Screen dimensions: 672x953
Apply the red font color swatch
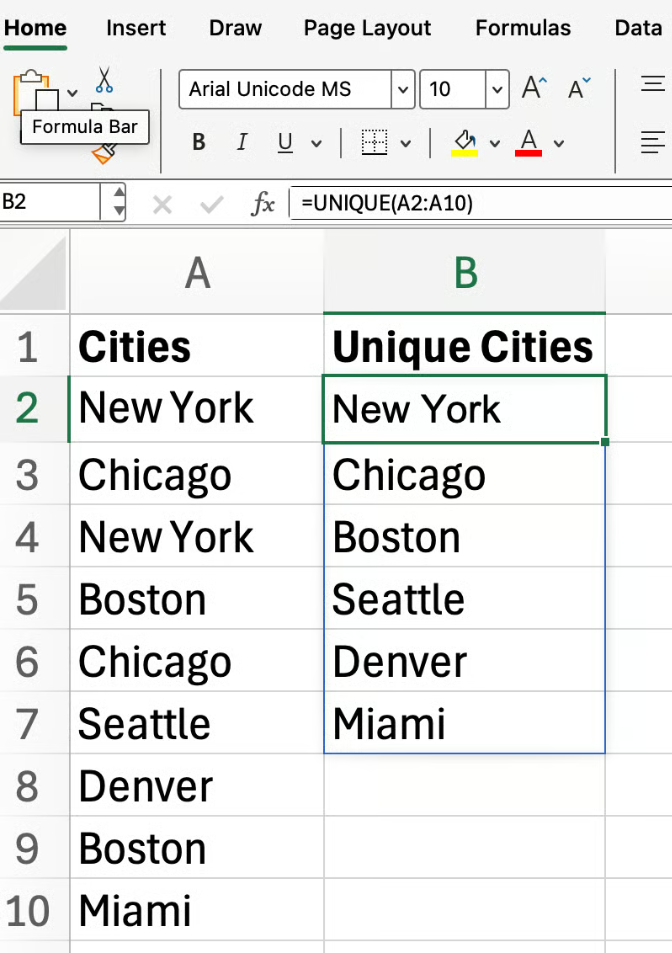point(529,143)
